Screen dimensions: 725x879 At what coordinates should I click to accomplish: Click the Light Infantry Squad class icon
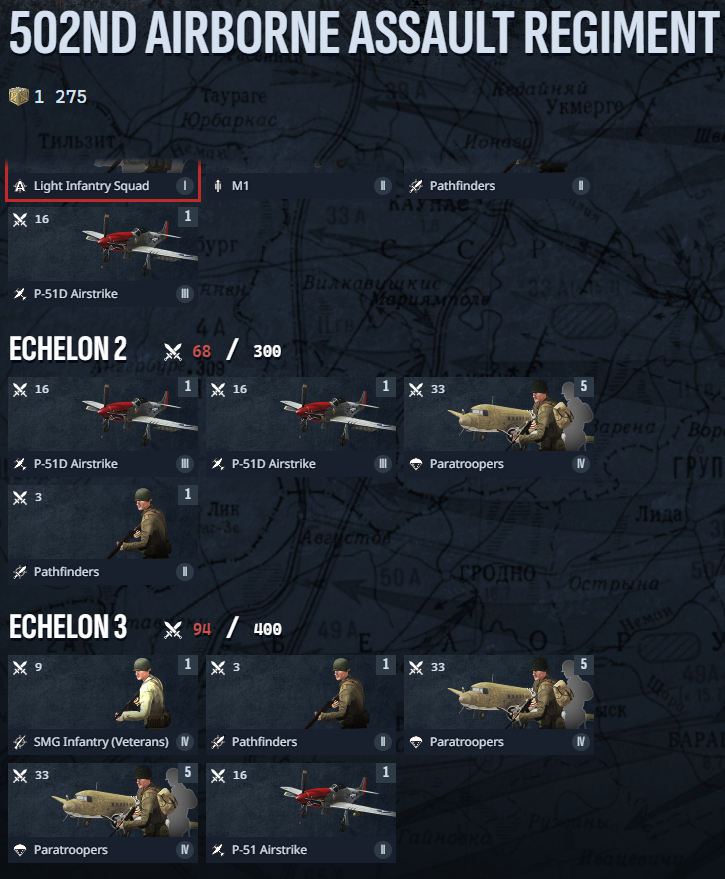point(20,186)
